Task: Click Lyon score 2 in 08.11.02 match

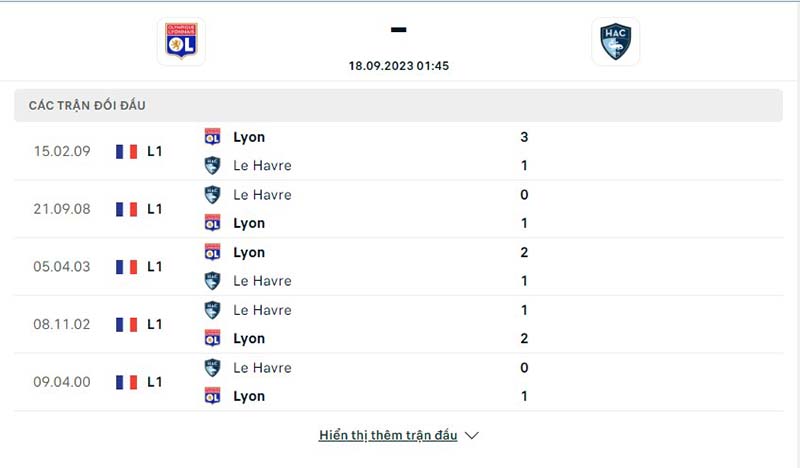Action: tap(524, 338)
